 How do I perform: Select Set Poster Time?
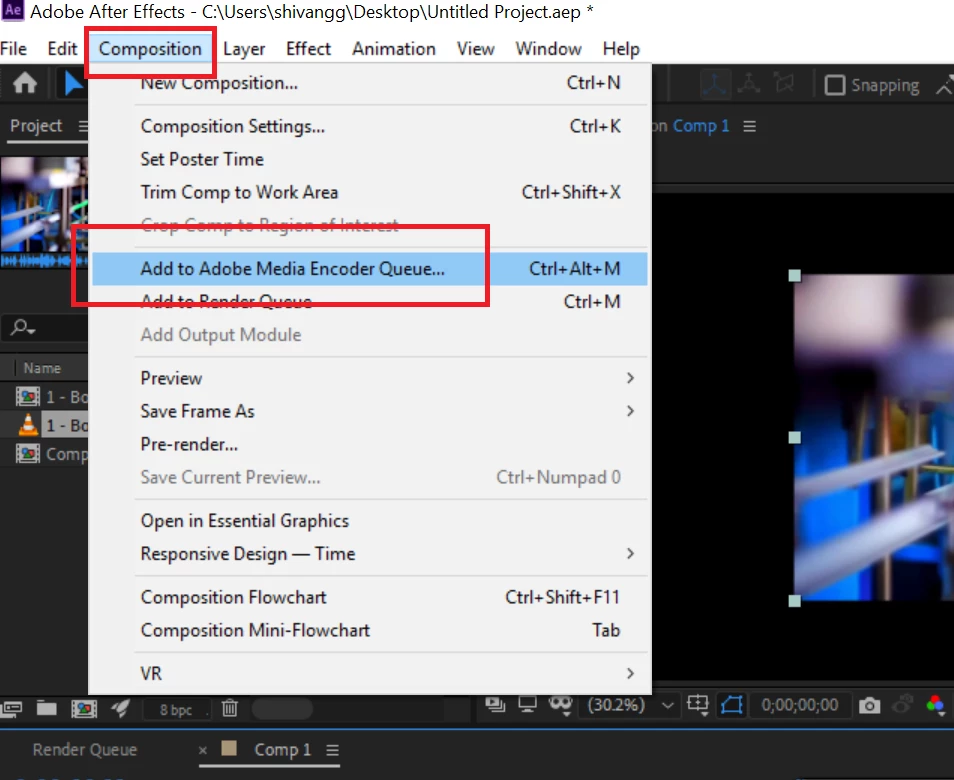369,159
